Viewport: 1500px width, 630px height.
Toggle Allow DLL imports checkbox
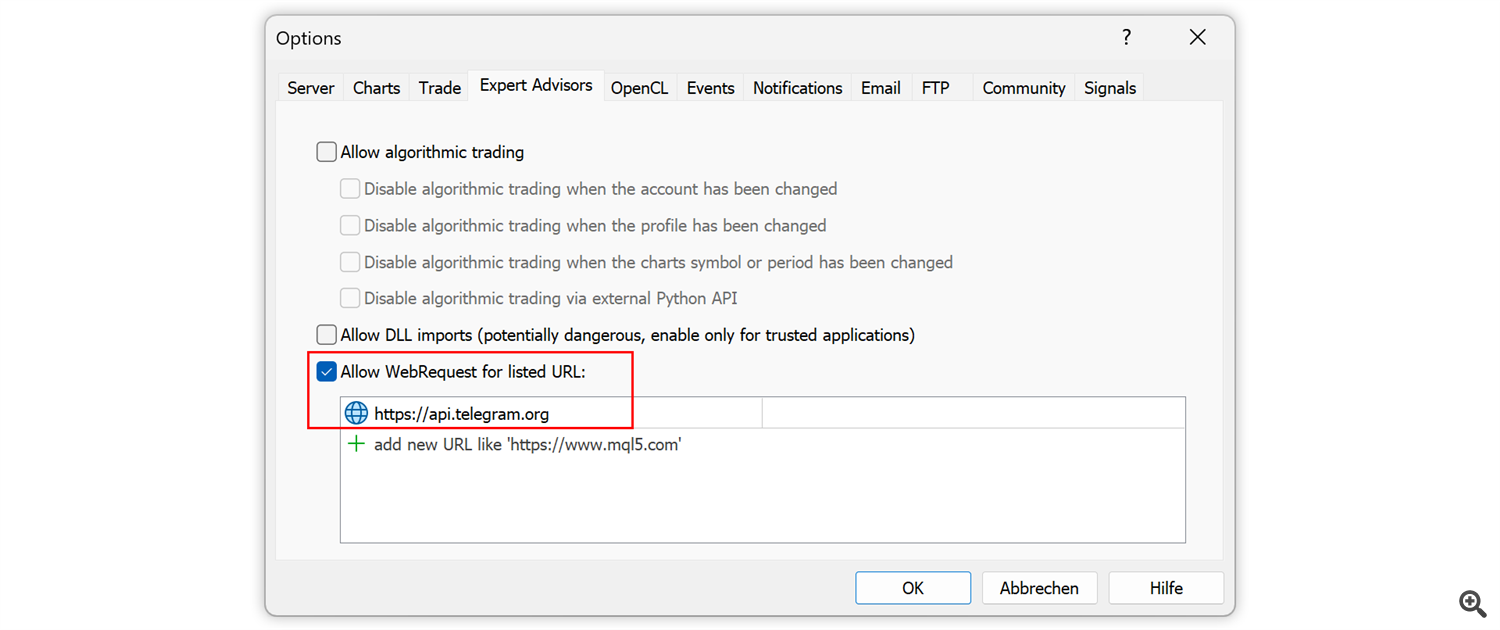pyautogui.click(x=327, y=335)
